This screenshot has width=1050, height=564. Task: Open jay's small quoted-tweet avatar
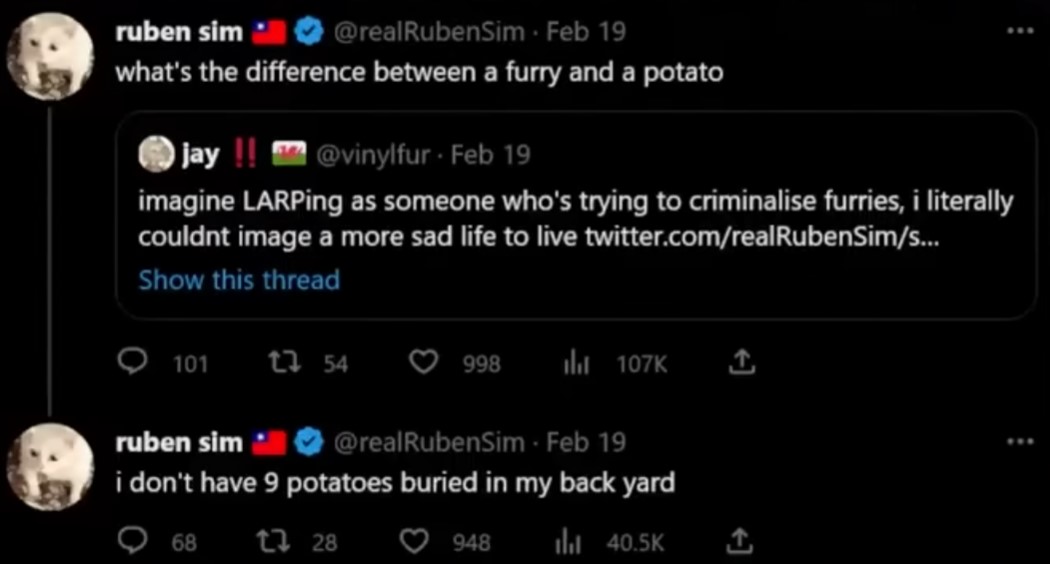[x=156, y=154]
